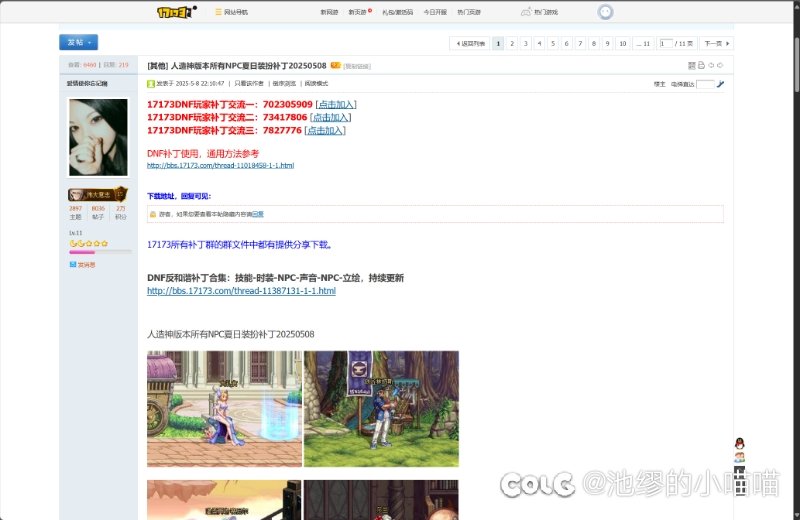Open the round user avatar in header

tap(605, 12)
